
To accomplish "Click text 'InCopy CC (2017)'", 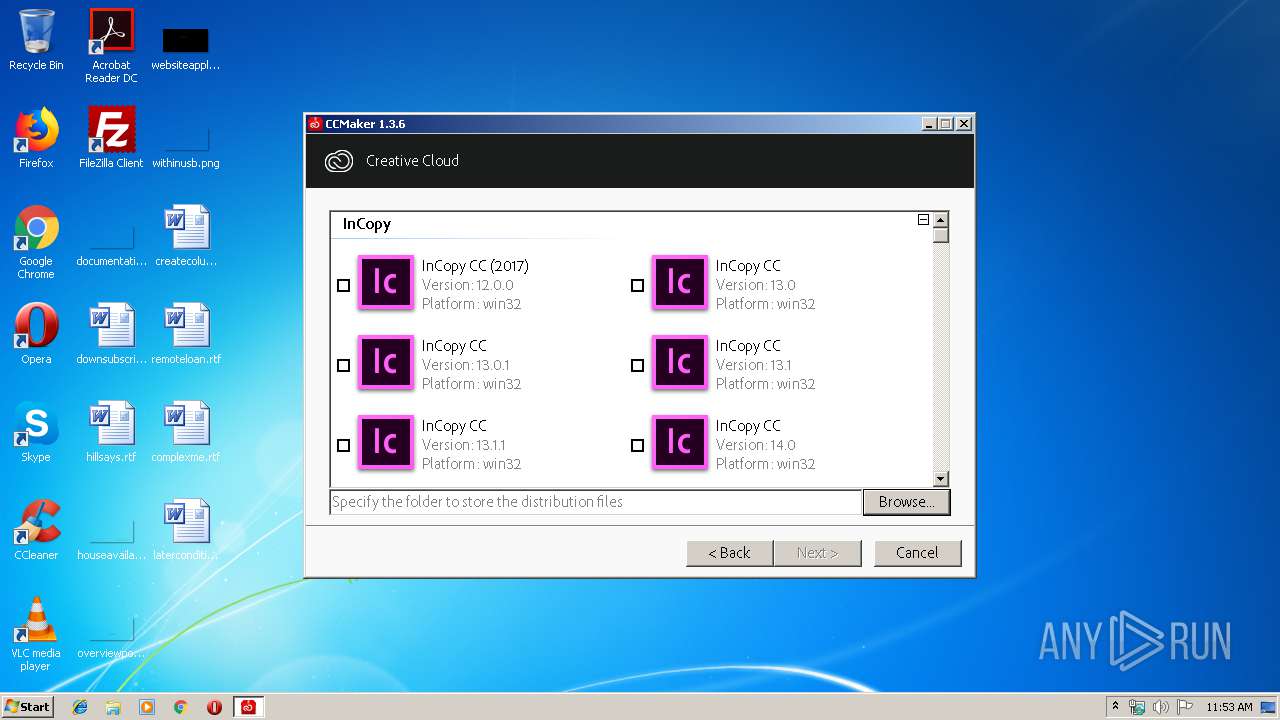I will 475,266.
